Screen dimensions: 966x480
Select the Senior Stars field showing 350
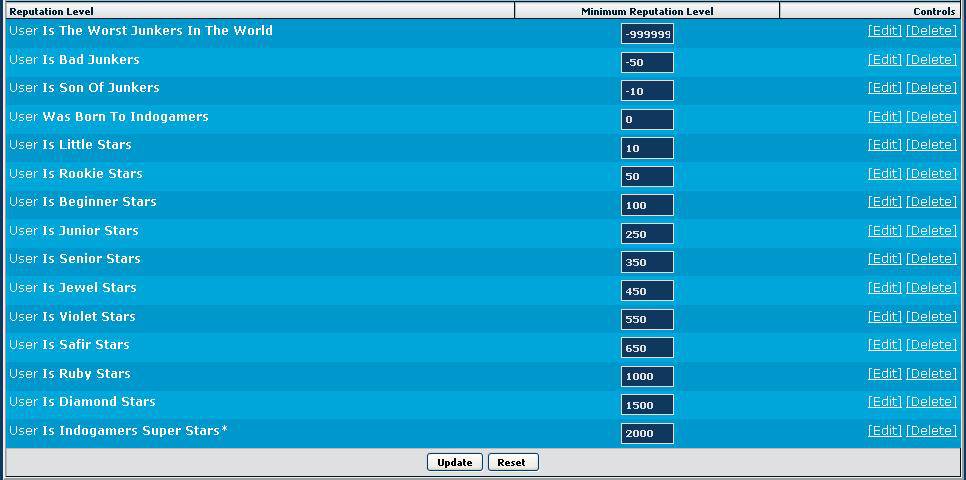pos(647,262)
